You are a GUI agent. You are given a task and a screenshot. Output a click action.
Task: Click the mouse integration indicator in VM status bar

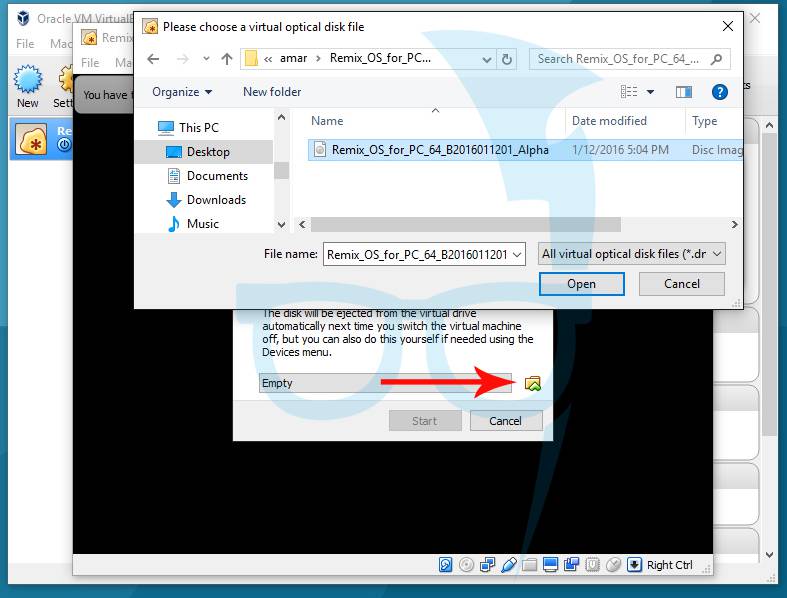click(613, 565)
